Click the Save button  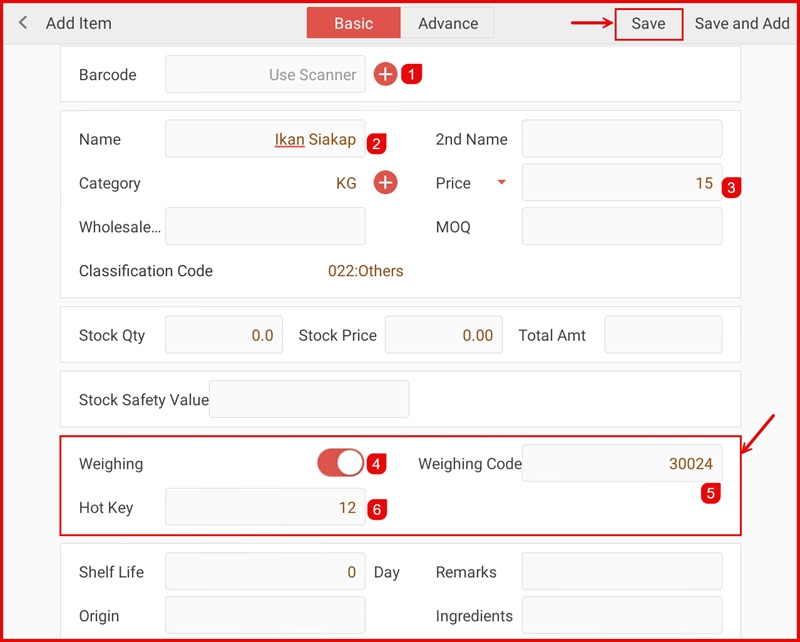tap(648, 24)
